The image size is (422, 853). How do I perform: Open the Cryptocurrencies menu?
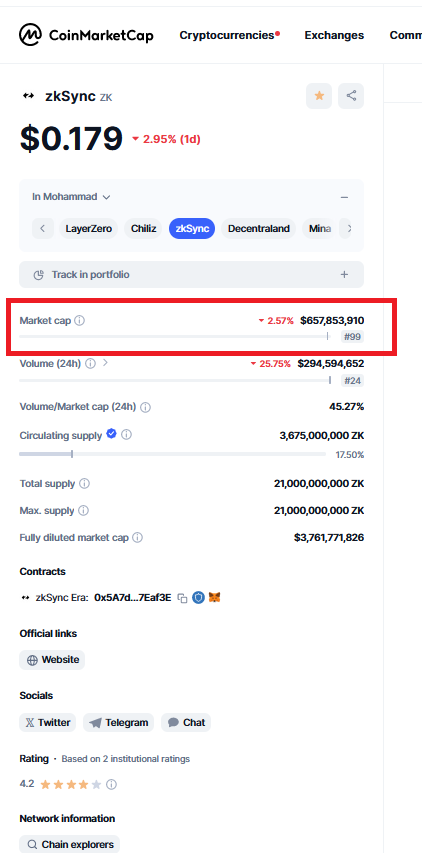pos(229,35)
